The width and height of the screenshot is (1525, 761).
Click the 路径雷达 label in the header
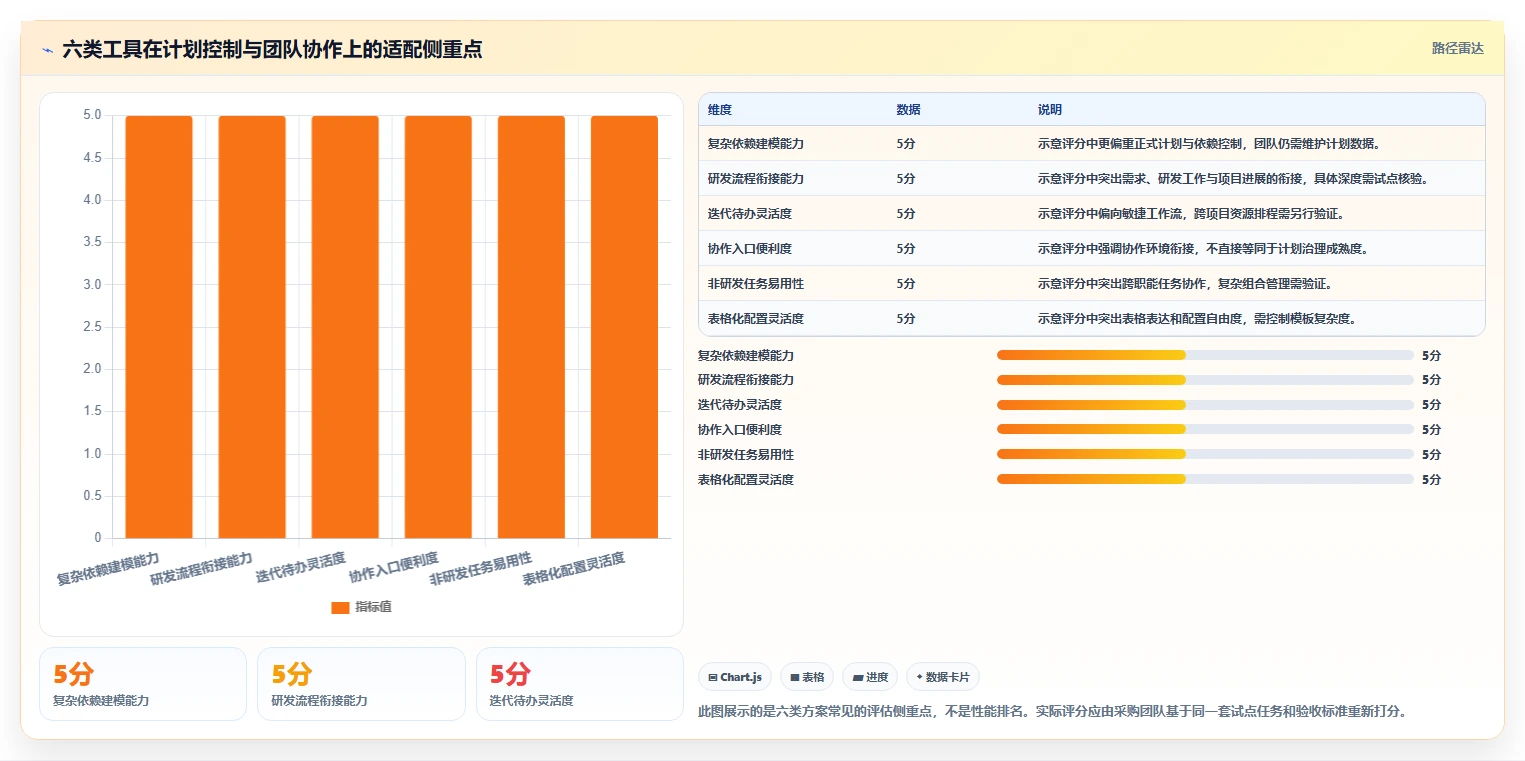pyautogui.click(x=1458, y=48)
